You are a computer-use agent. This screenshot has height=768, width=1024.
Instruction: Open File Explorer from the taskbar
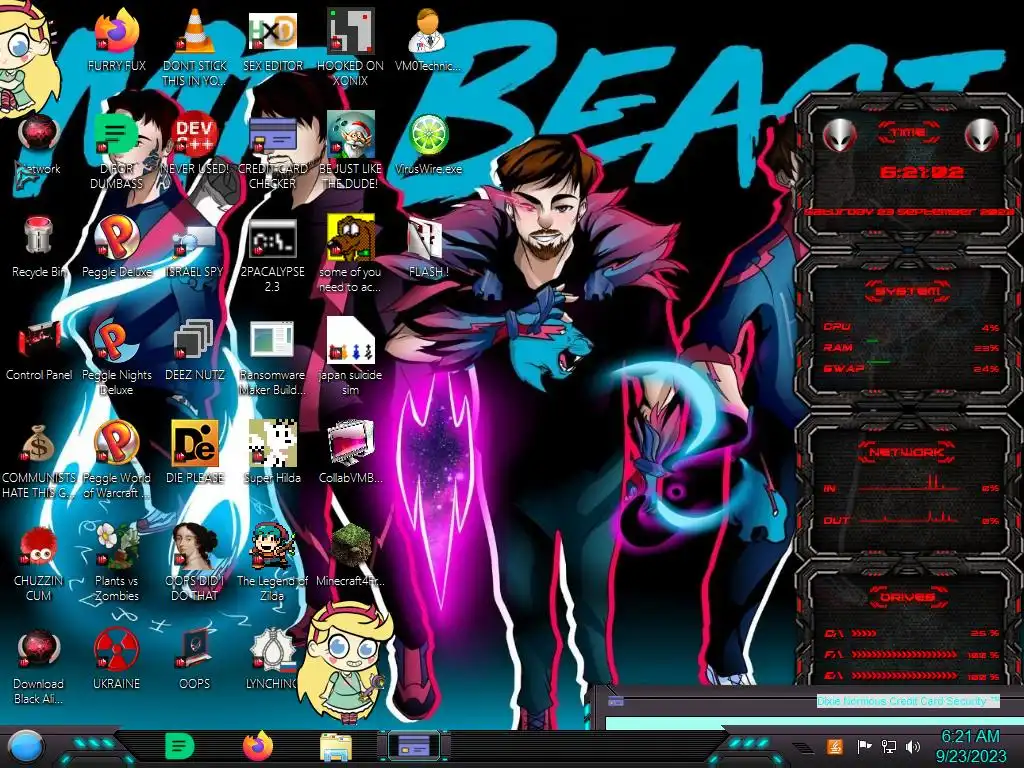click(x=336, y=747)
